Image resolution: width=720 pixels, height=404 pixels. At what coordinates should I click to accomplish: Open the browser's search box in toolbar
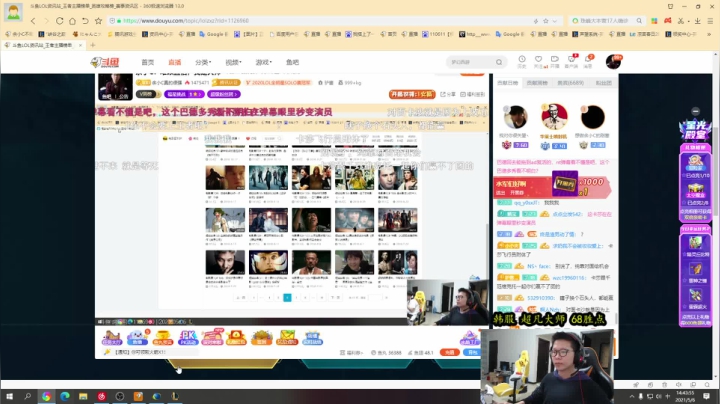(x=606, y=21)
